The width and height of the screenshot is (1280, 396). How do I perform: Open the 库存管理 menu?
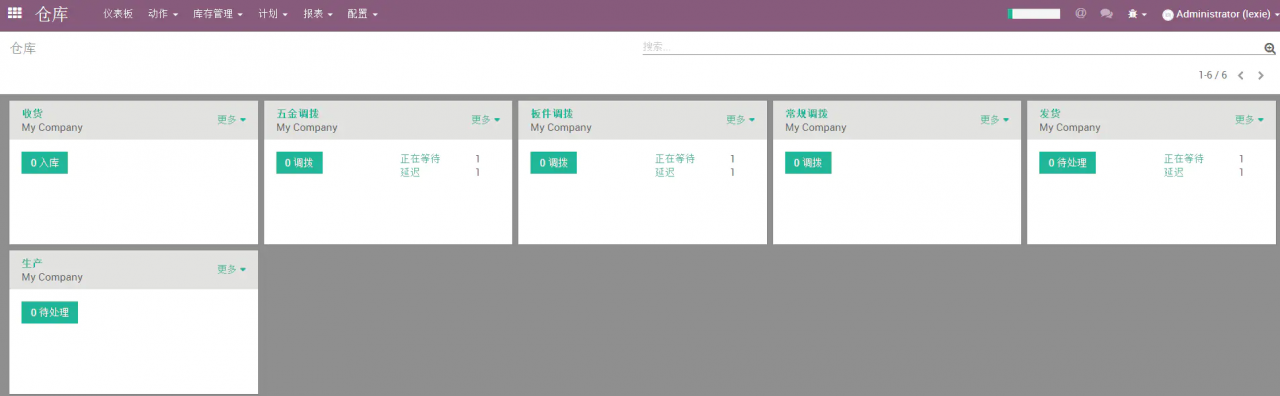click(217, 14)
